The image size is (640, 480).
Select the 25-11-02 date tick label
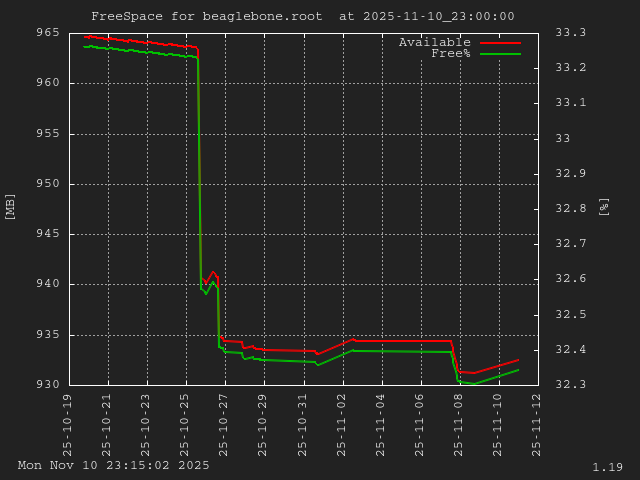pyautogui.click(x=343, y=423)
